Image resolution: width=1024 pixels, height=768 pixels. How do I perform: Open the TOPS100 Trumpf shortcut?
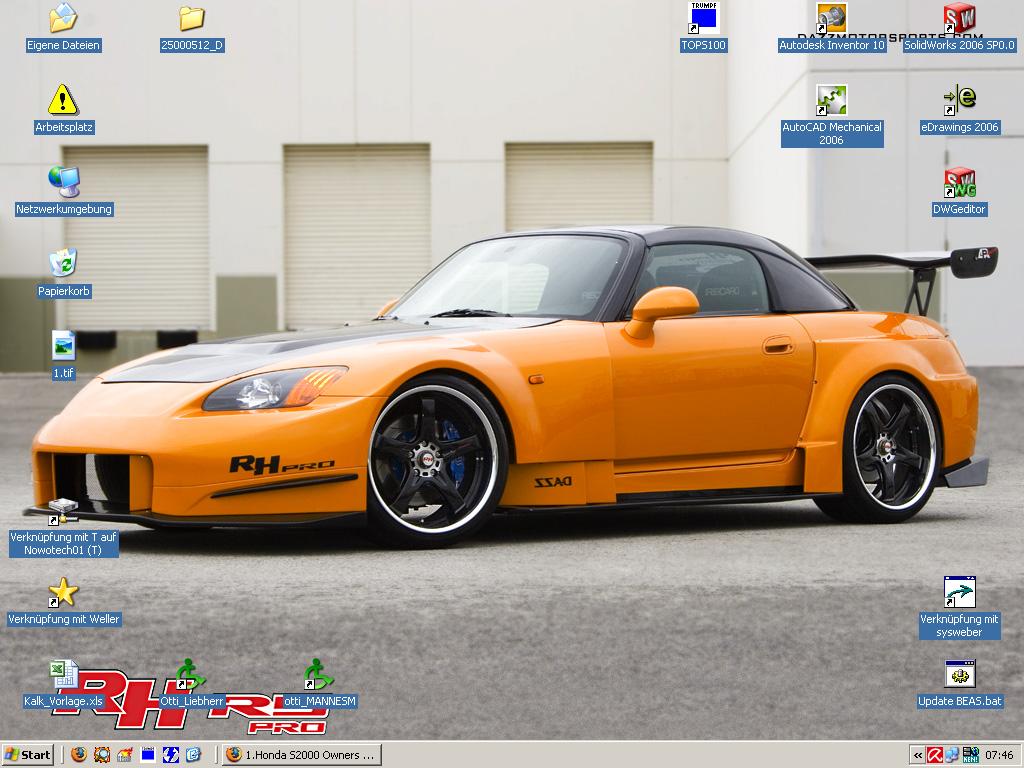(x=704, y=18)
